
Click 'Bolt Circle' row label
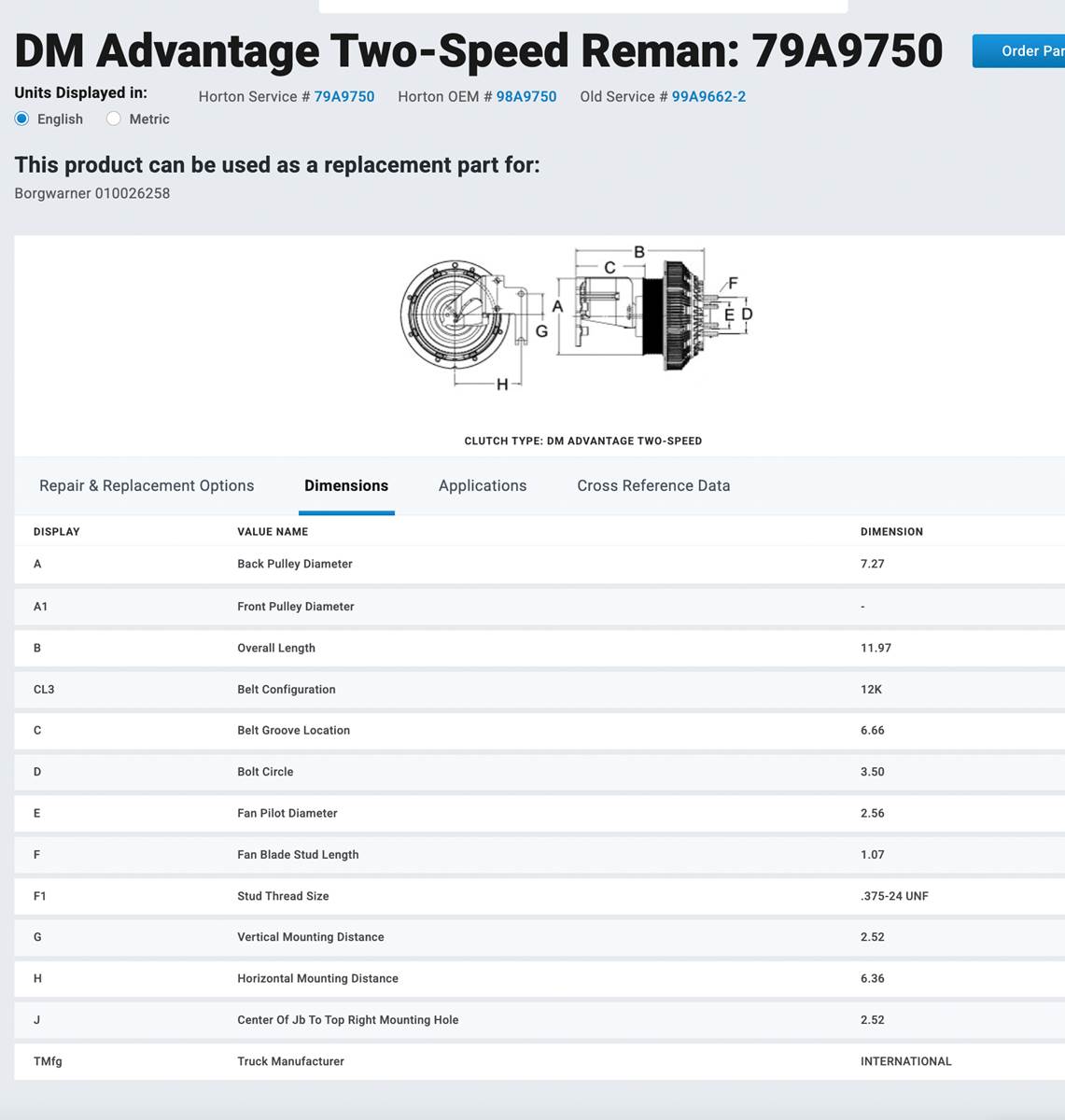[265, 772]
